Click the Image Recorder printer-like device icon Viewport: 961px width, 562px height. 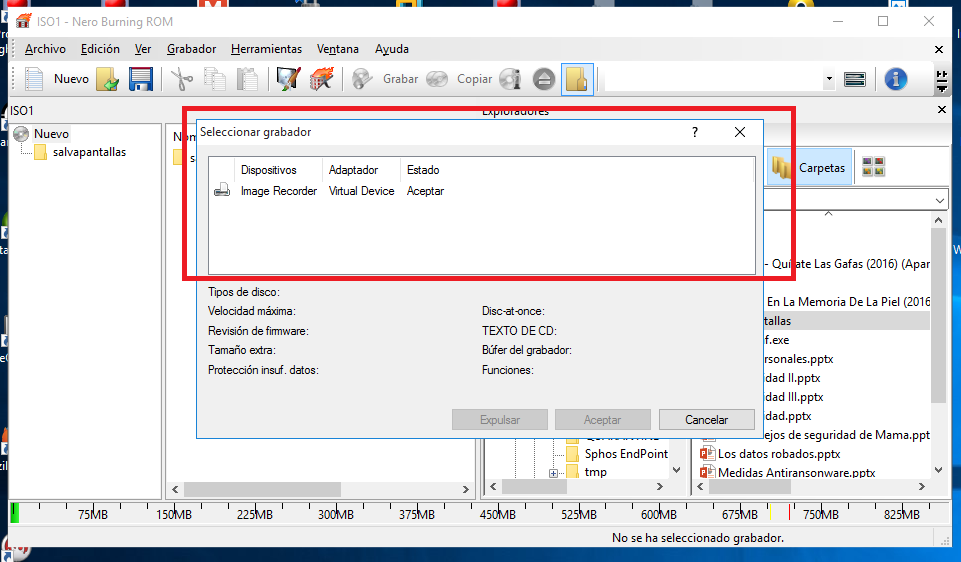pyautogui.click(x=222, y=190)
